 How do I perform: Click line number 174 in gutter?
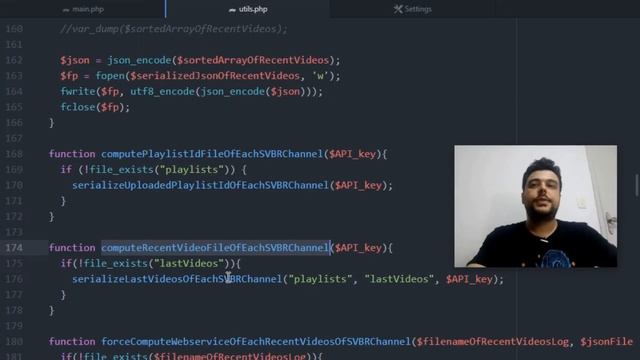14,248
